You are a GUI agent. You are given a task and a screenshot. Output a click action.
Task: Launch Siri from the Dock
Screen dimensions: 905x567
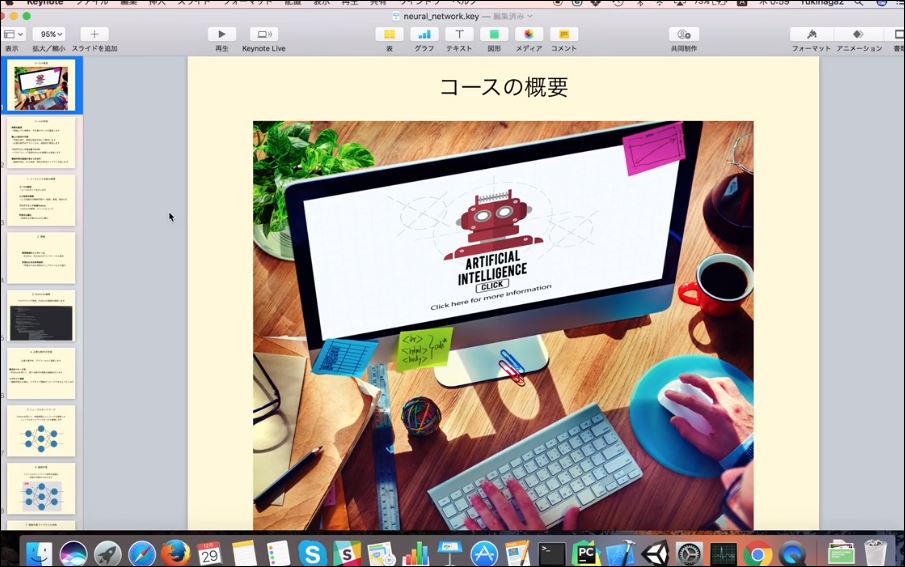(73, 554)
